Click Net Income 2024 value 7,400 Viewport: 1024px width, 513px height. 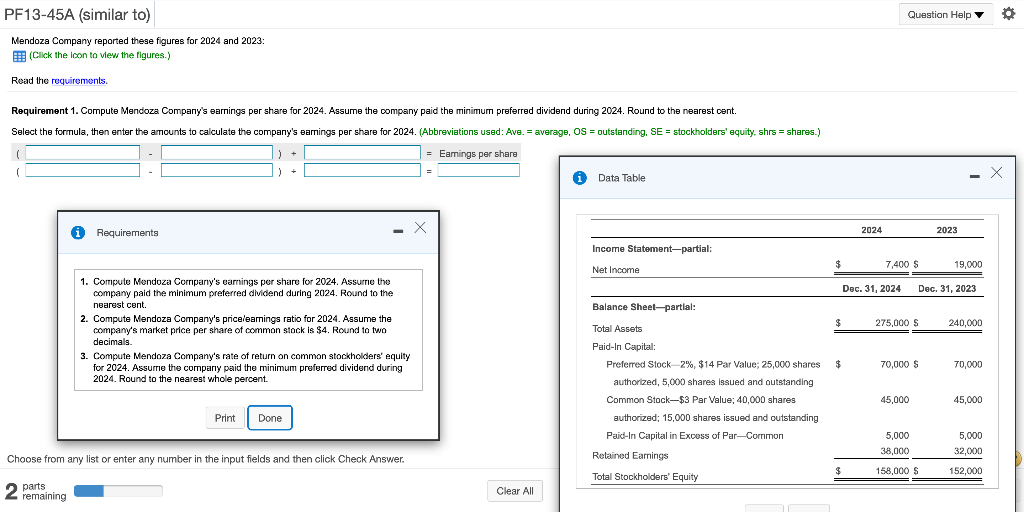(897, 264)
